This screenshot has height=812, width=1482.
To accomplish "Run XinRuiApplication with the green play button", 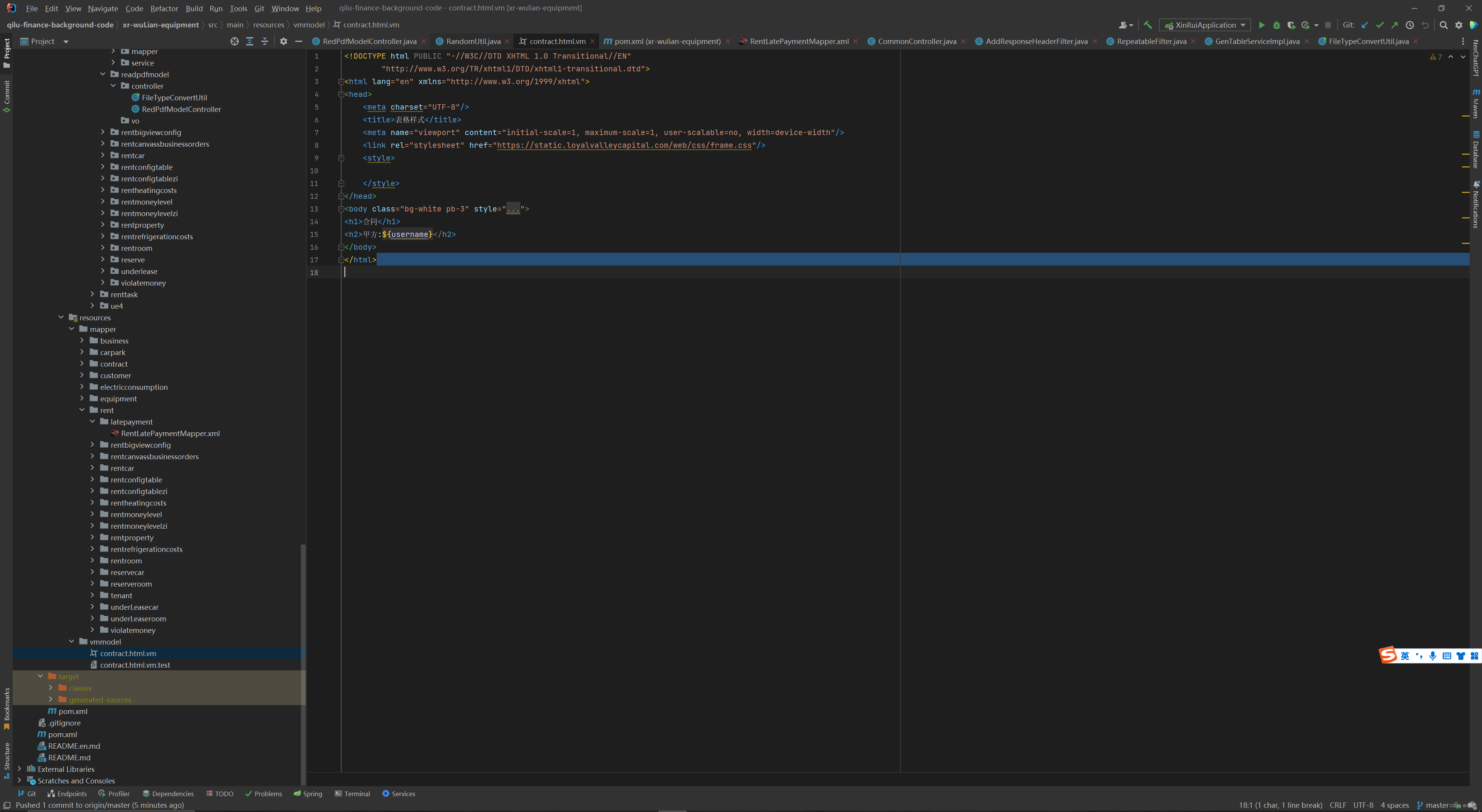I will [x=1262, y=25].
